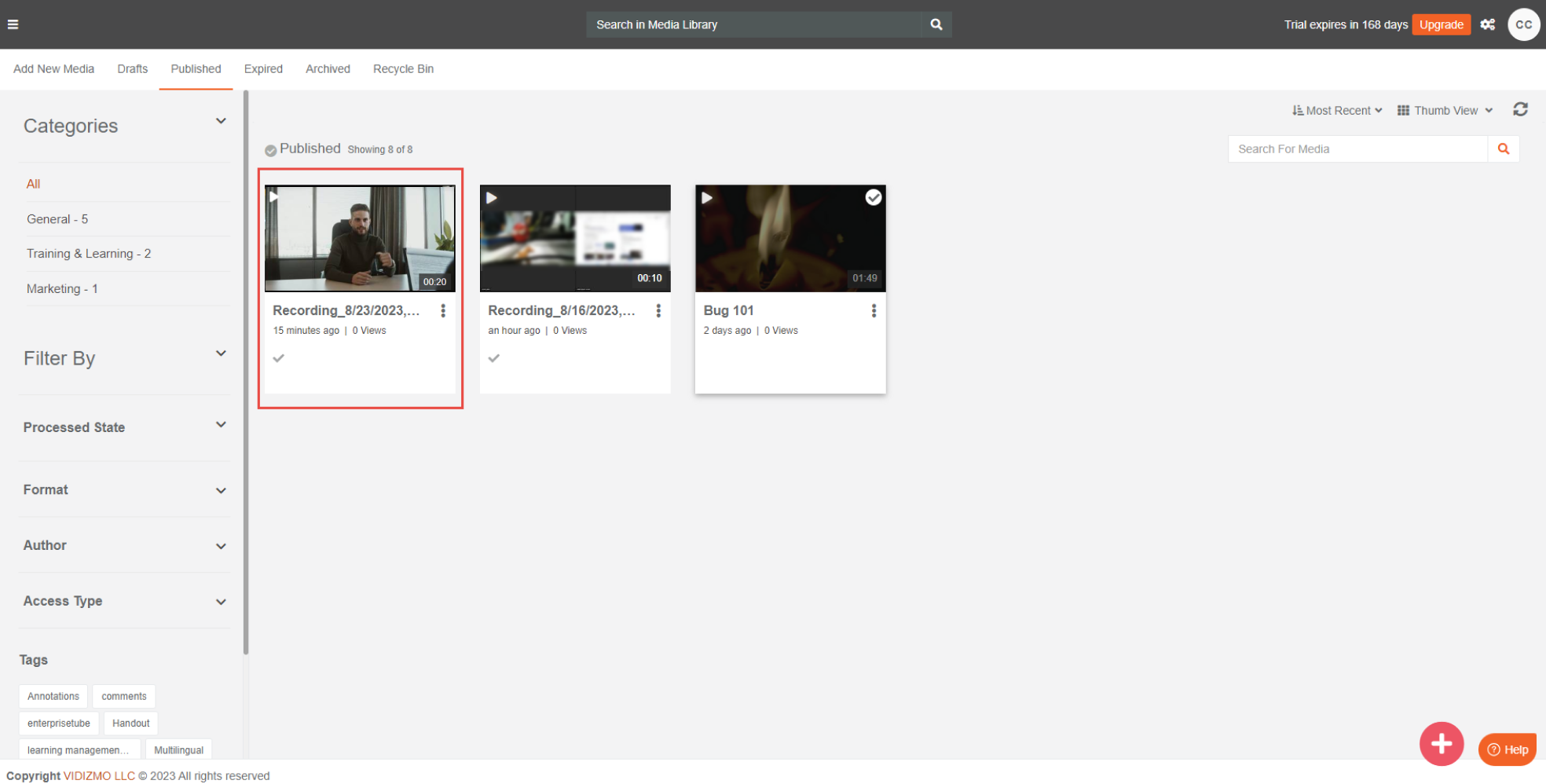1546x784 pixels.
Task: Select the Recording_8/23/2023 card checkmark
Action: pyautogui.click(x=279, y=358)
